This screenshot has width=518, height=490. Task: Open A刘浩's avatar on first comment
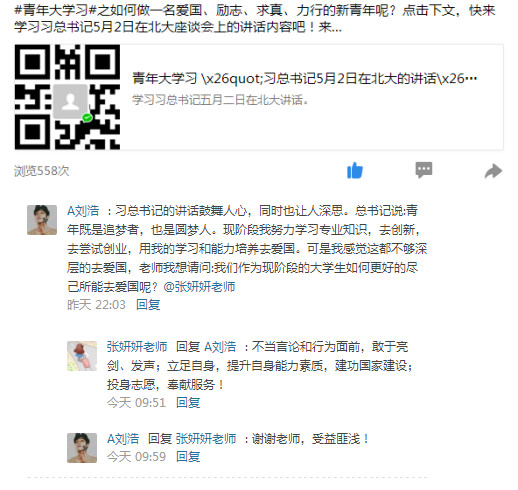(42, 220)
